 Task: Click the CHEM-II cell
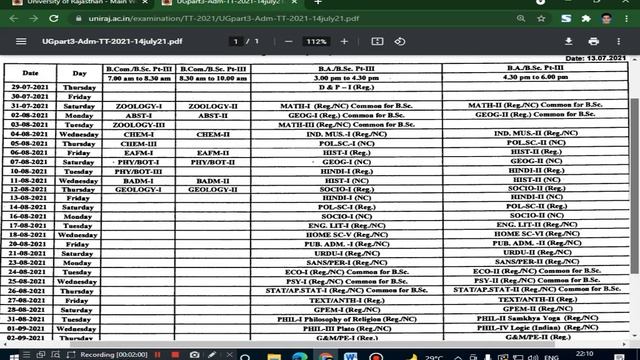213,134
